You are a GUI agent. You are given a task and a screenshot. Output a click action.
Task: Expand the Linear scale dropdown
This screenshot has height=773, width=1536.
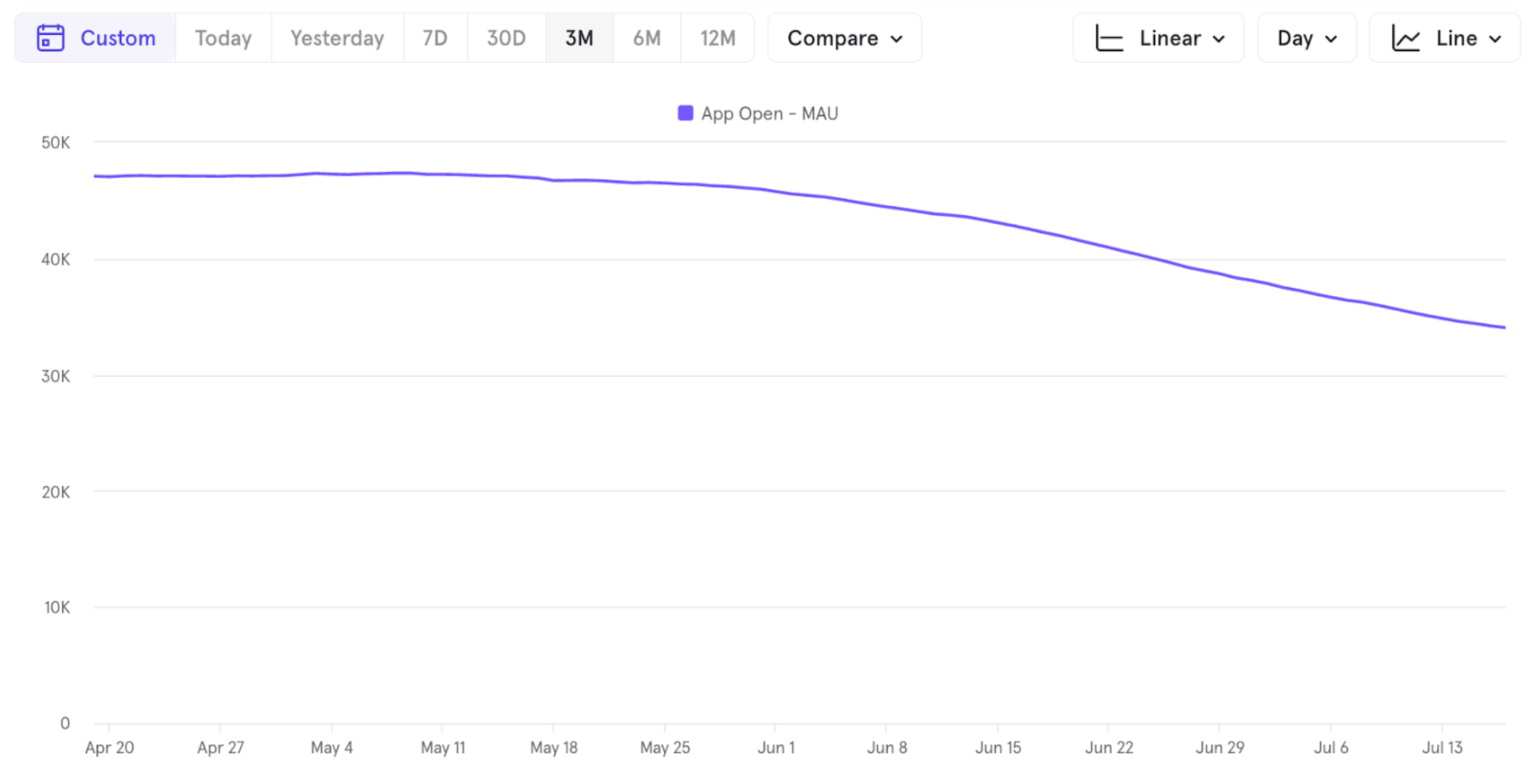(1157, 37)
